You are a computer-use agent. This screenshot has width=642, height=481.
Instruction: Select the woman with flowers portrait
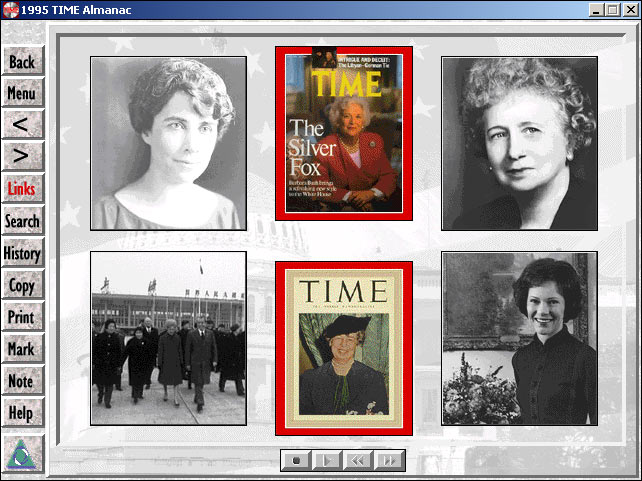(519, 338)
